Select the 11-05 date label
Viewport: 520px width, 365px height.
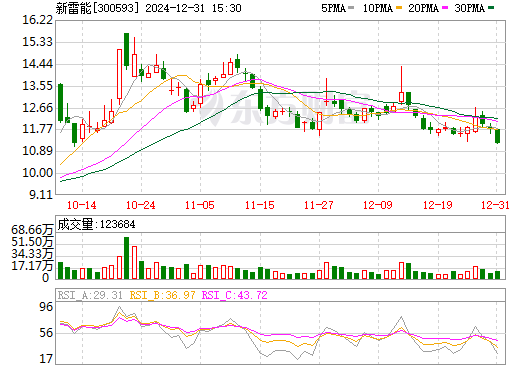coord(200,205)
